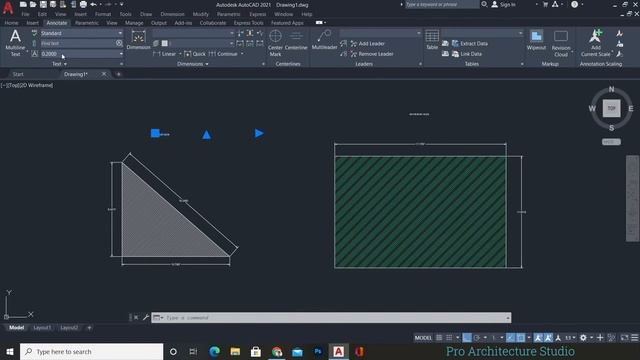Click the Find text search icon
The width and height of the screenshot is (640, 360).
[x=119, y=43]
